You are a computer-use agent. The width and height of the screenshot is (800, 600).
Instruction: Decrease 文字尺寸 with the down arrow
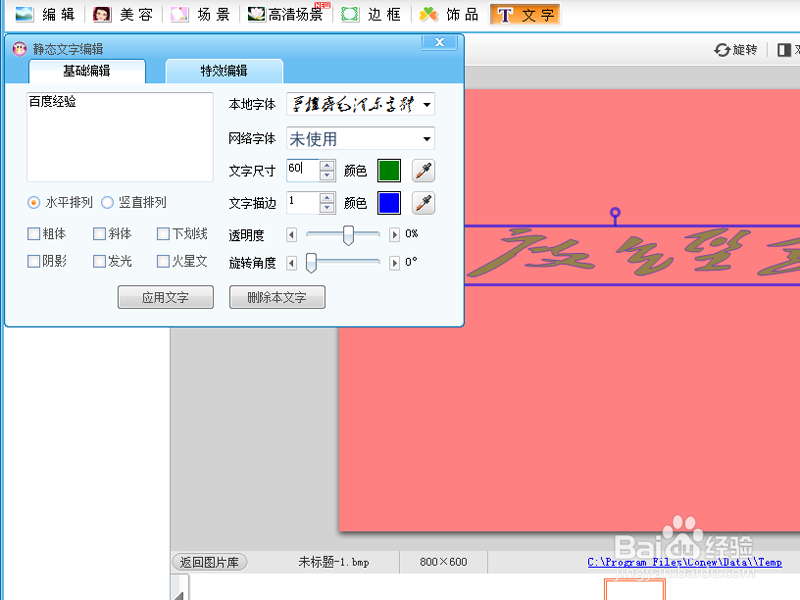coord(327,176)
